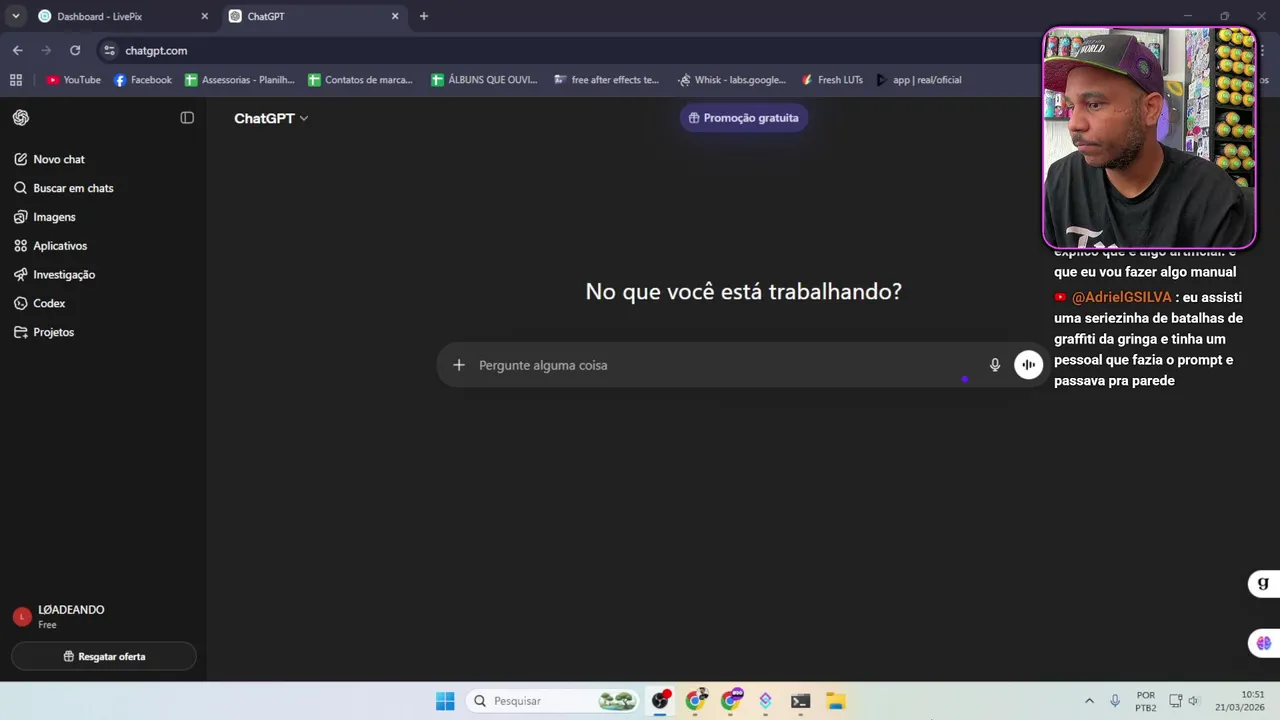This screenshot has width=1280, height=720.
Task: Click the system tray microphone icon
Action: [1115, 701]
